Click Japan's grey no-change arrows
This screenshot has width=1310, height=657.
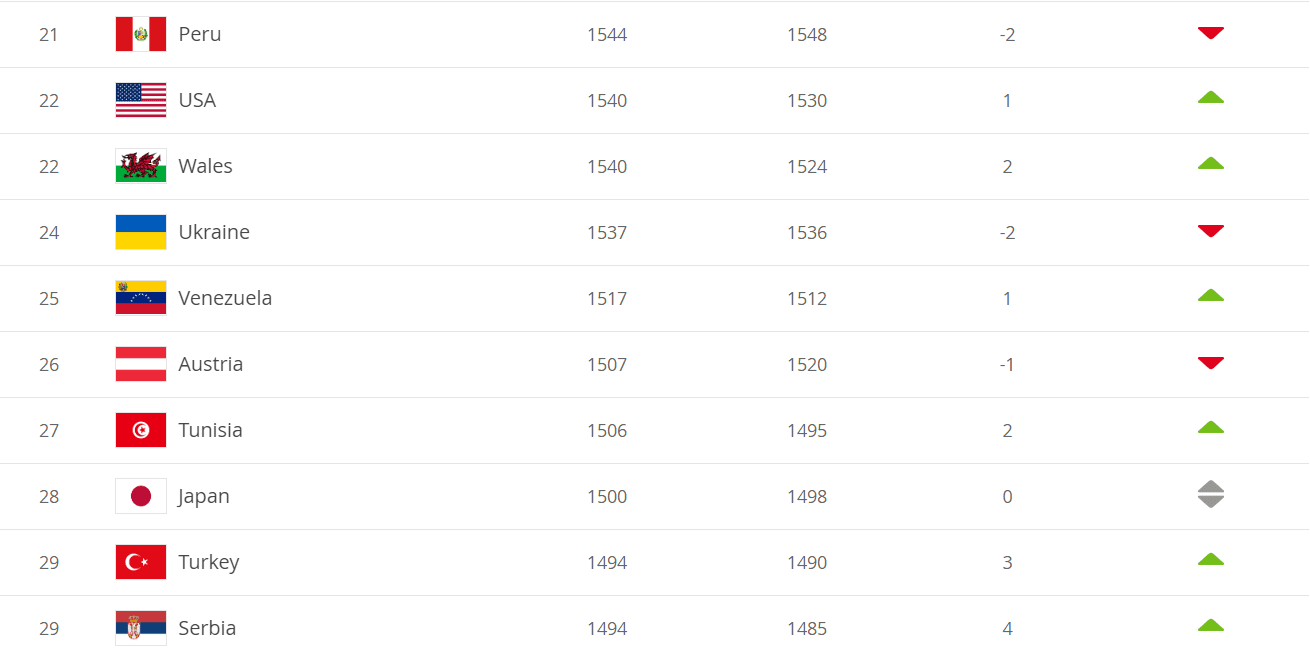tap(1211, 494)
